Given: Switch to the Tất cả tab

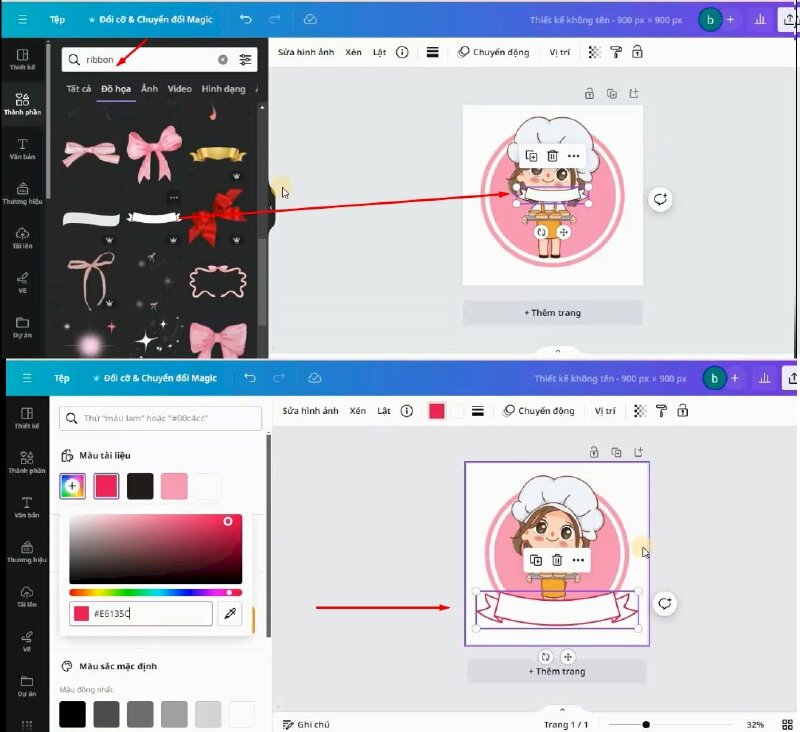Looking at the screenshot, I should click(79, 89).
